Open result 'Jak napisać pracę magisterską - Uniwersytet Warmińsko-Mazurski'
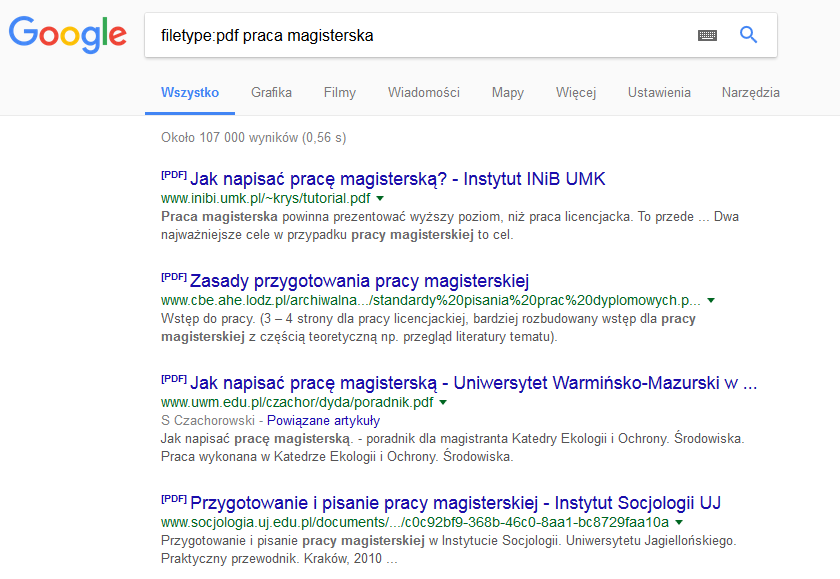840x579 pixels. [474, 383]
